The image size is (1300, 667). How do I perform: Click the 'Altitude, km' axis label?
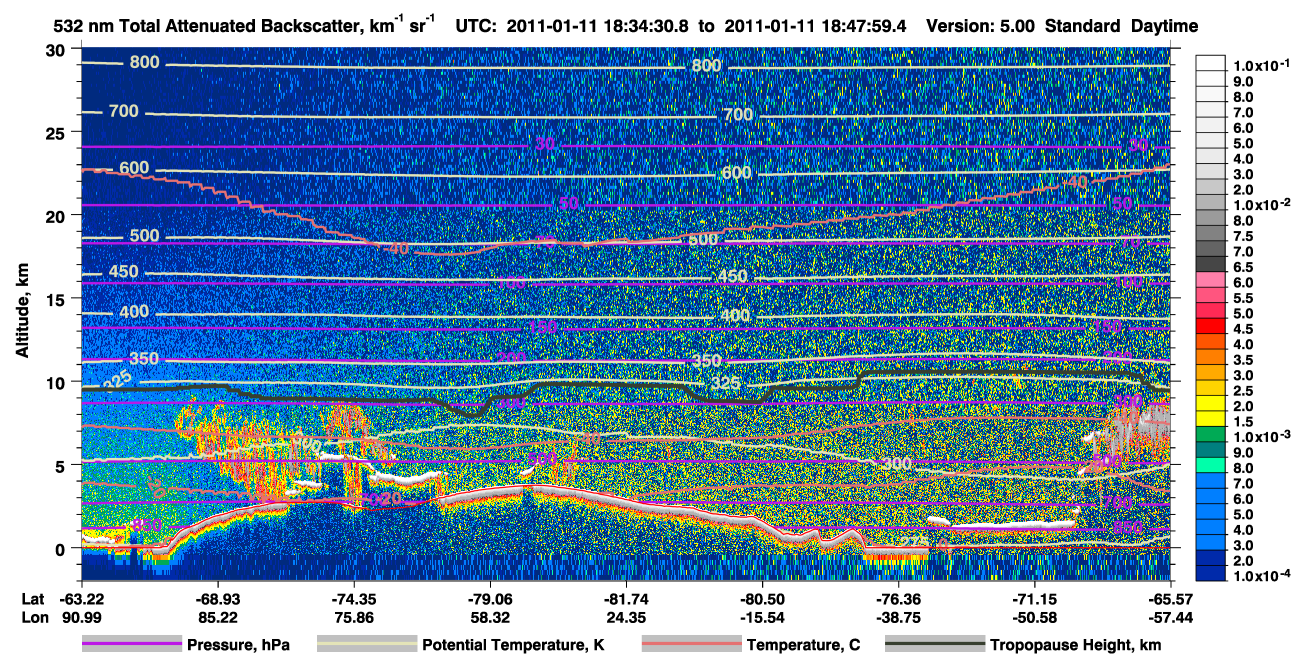click(x=21, y=311)
